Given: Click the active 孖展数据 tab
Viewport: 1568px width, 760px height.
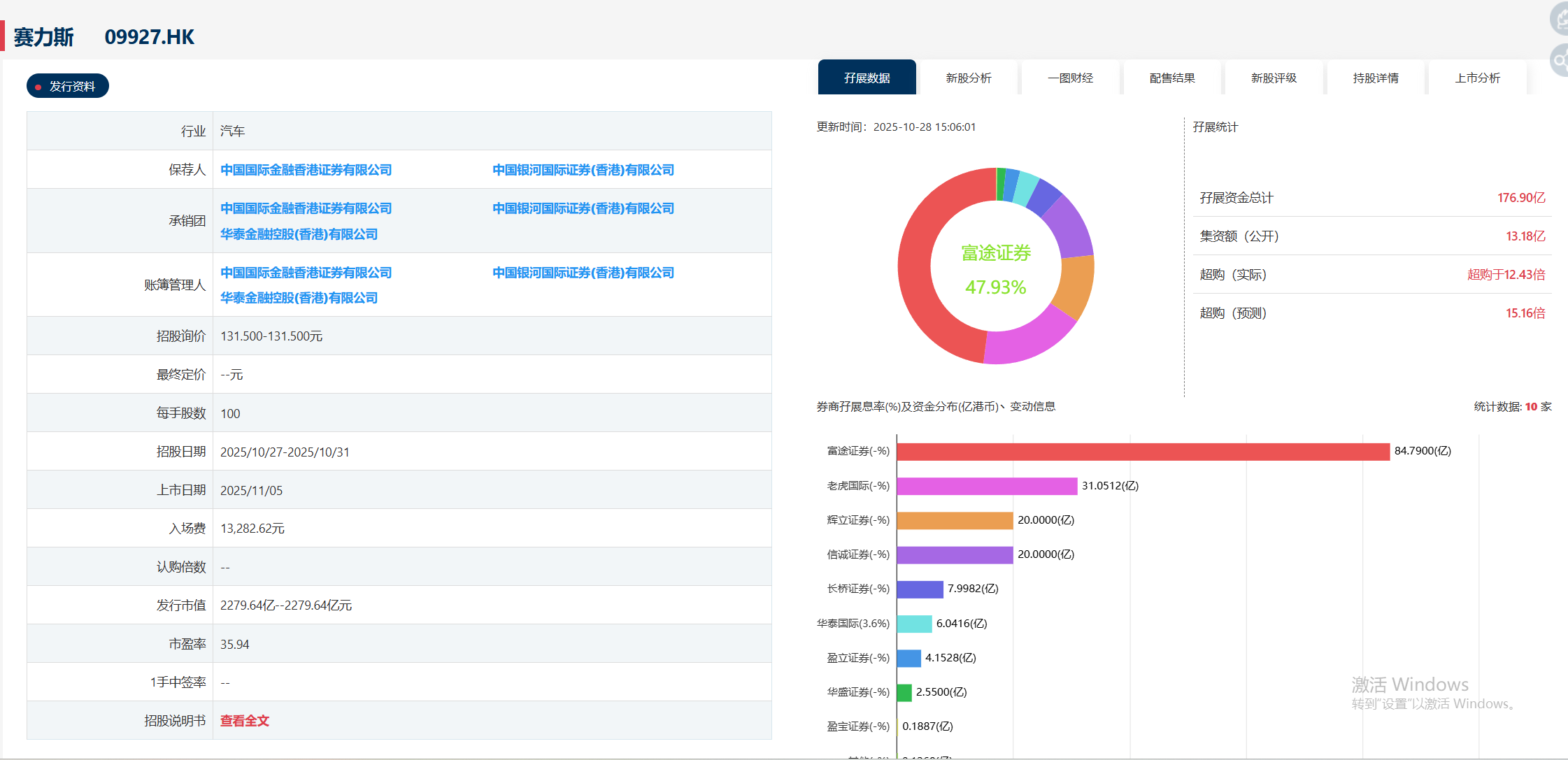Looking at the screenshot, I should click(x=867, y=78).
